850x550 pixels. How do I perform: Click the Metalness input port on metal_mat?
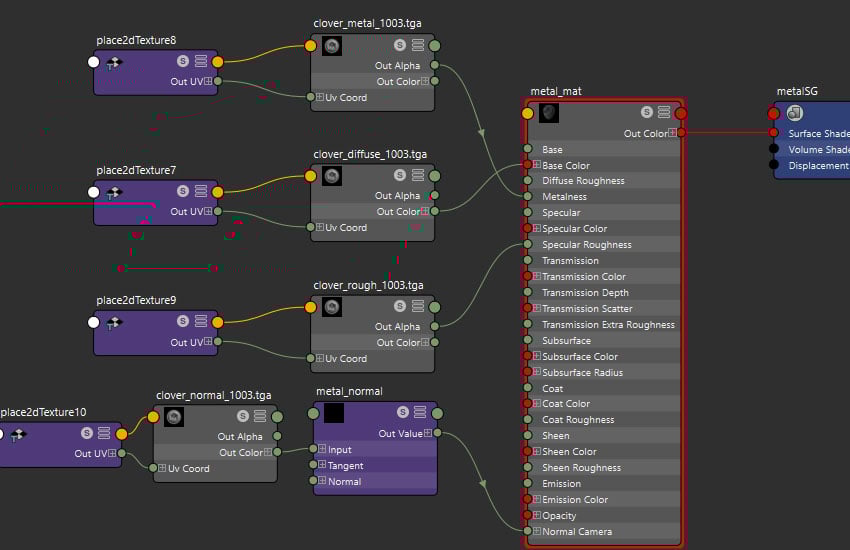[527, 197]
